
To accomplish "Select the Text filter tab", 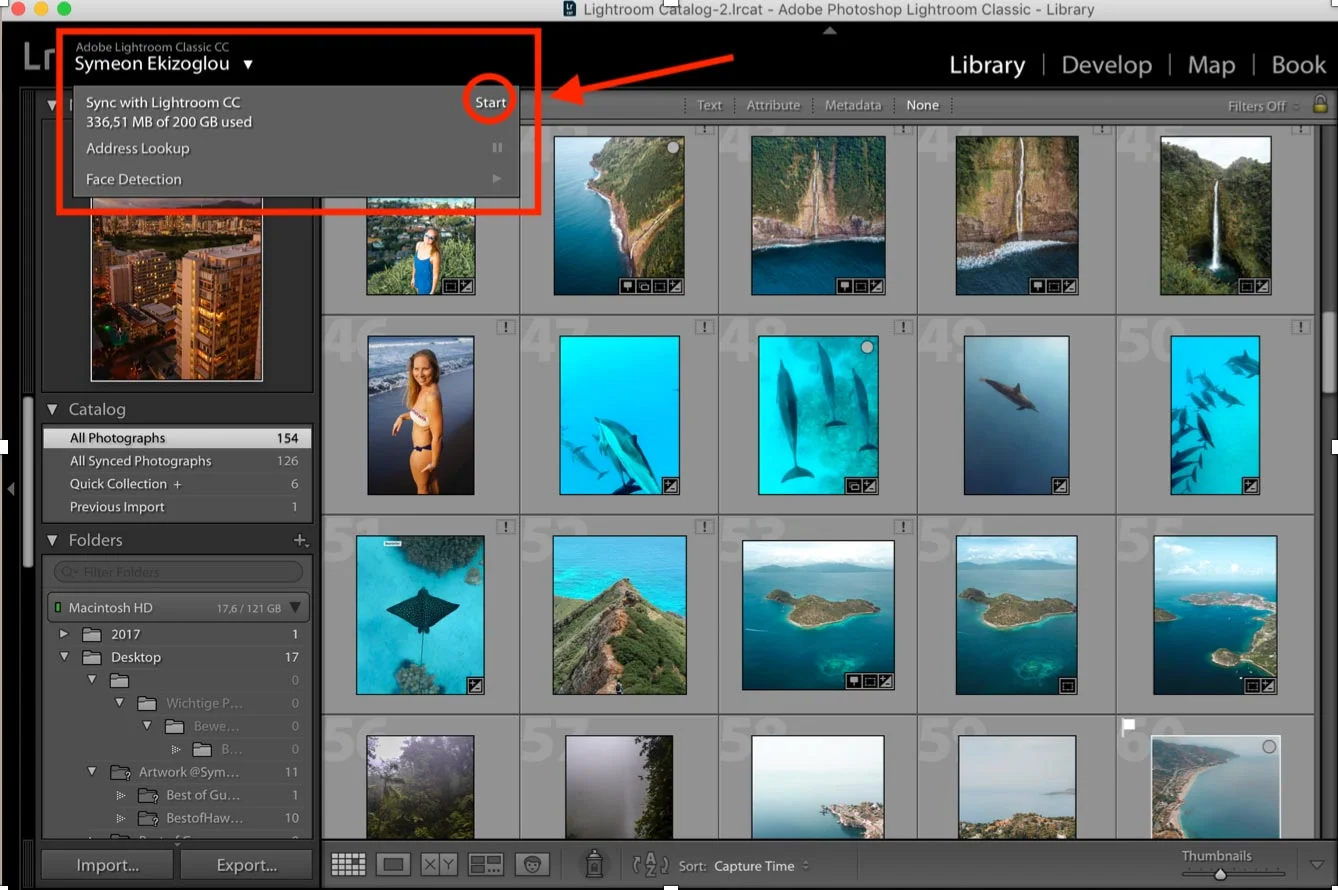I will [709, 105].
